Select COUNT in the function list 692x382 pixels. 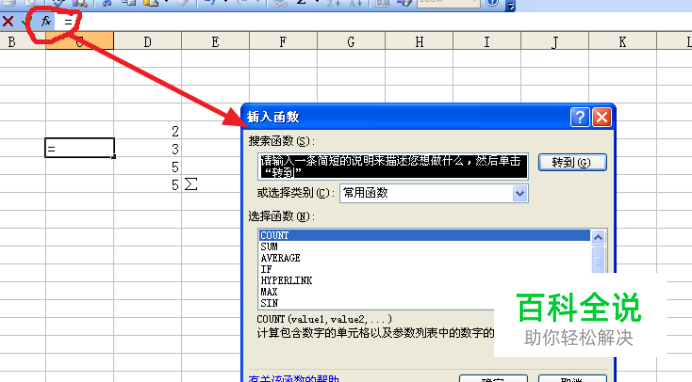click(x=425, y=236)
